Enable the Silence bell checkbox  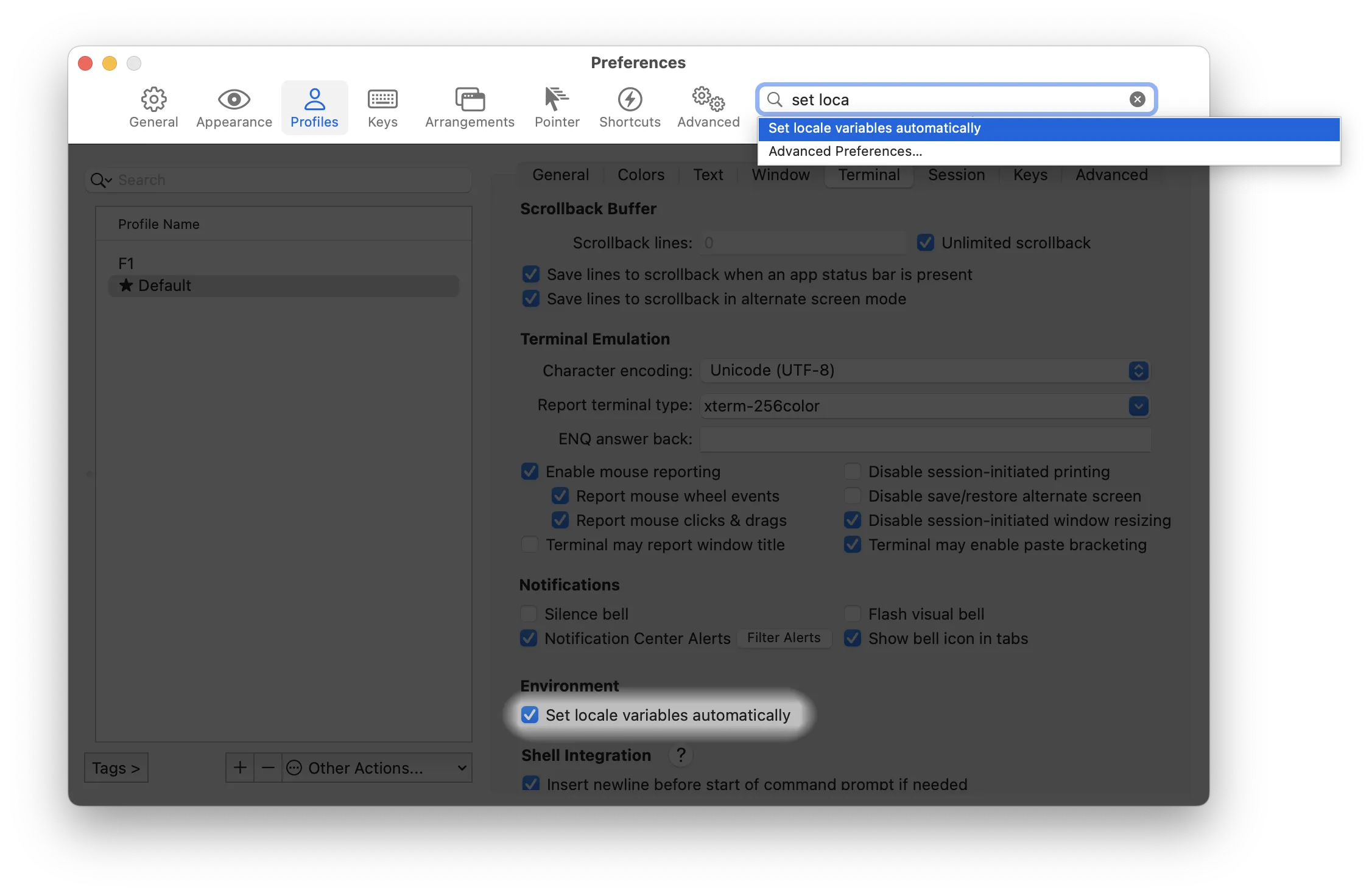[x=529, y=614]
